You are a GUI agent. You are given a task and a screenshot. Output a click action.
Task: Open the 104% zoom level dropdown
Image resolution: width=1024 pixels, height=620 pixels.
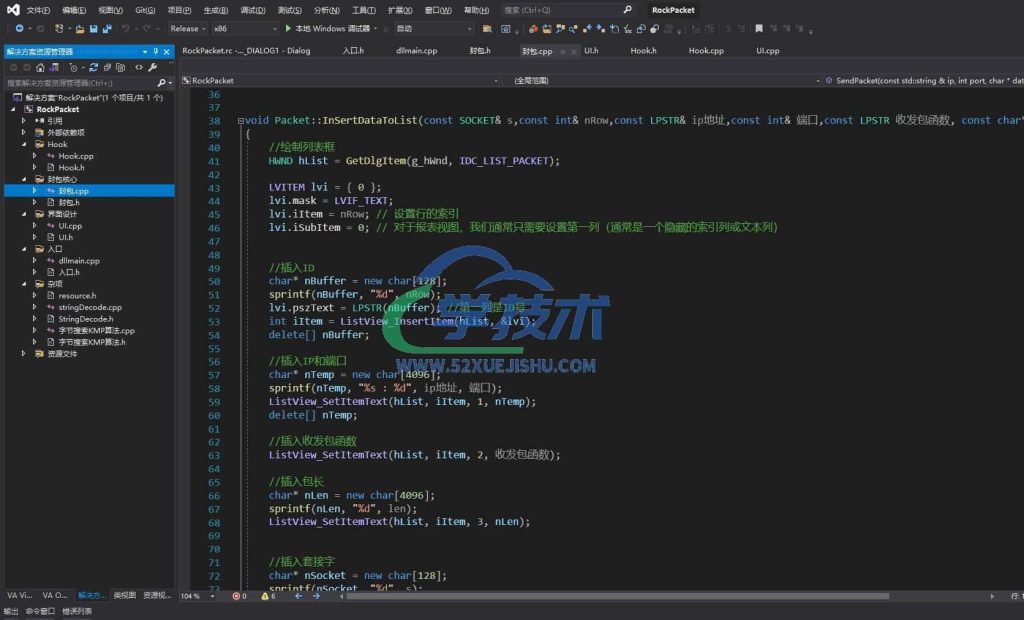coord(210,596)
